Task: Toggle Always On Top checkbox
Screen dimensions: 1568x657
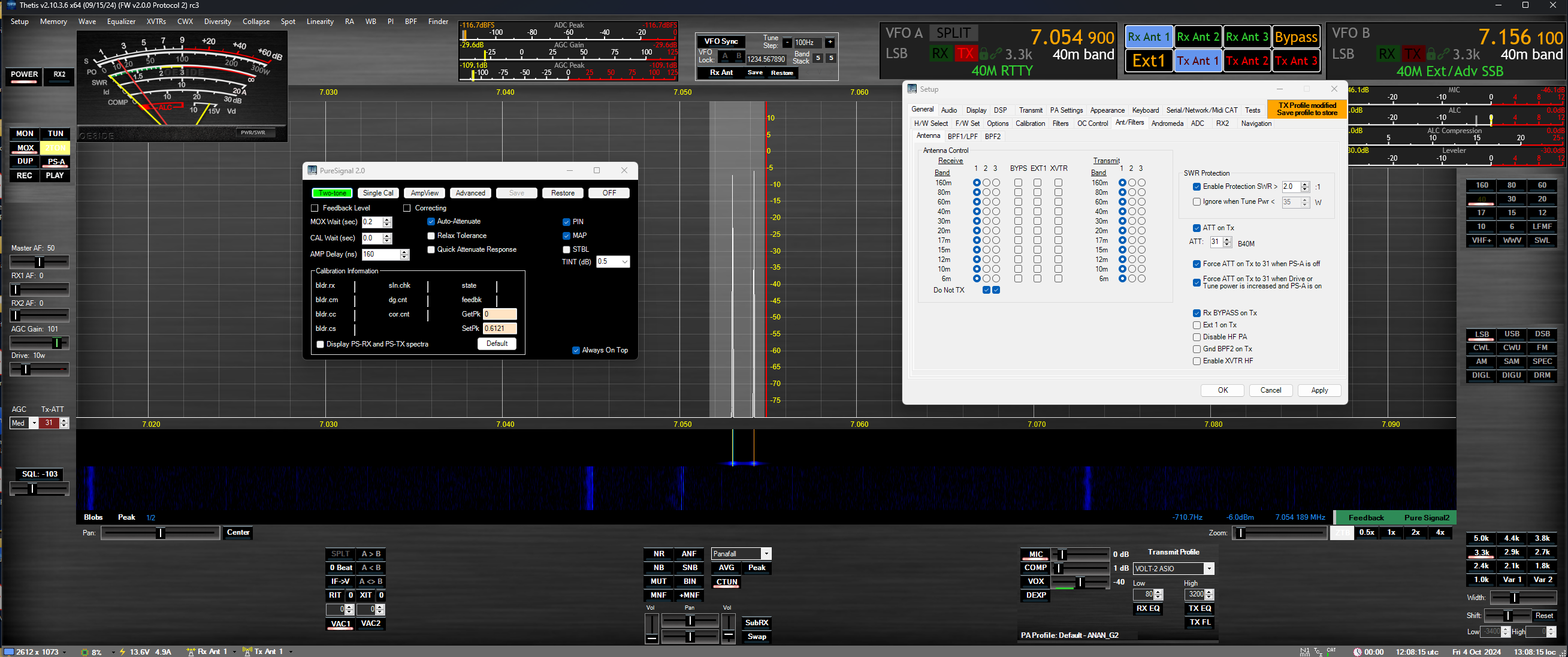Action: 576,350
